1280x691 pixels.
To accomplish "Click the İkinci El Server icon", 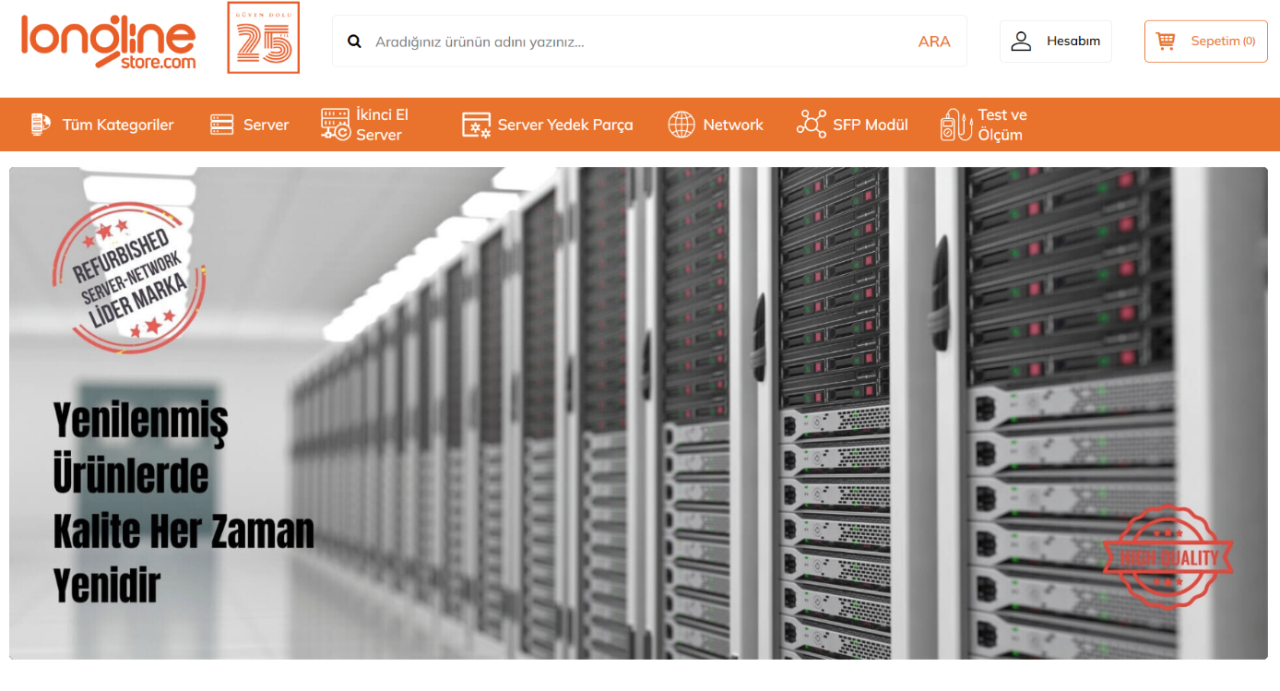I will click(335, 125).
